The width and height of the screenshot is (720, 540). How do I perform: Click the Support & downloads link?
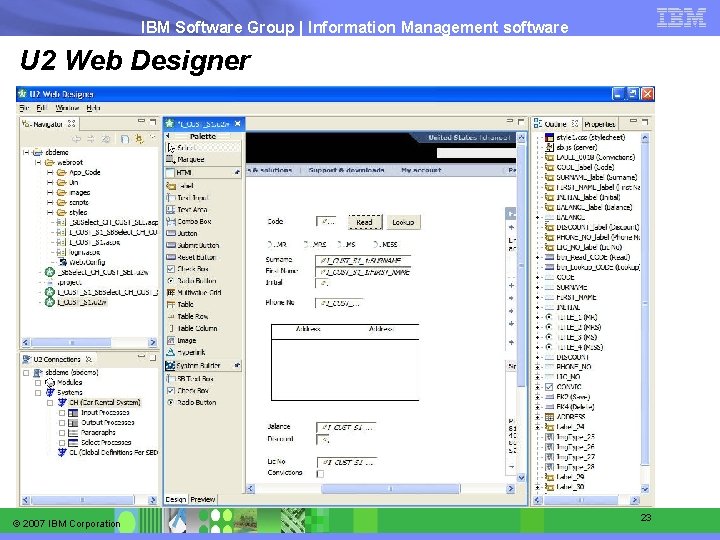click(x=346, y=170)
